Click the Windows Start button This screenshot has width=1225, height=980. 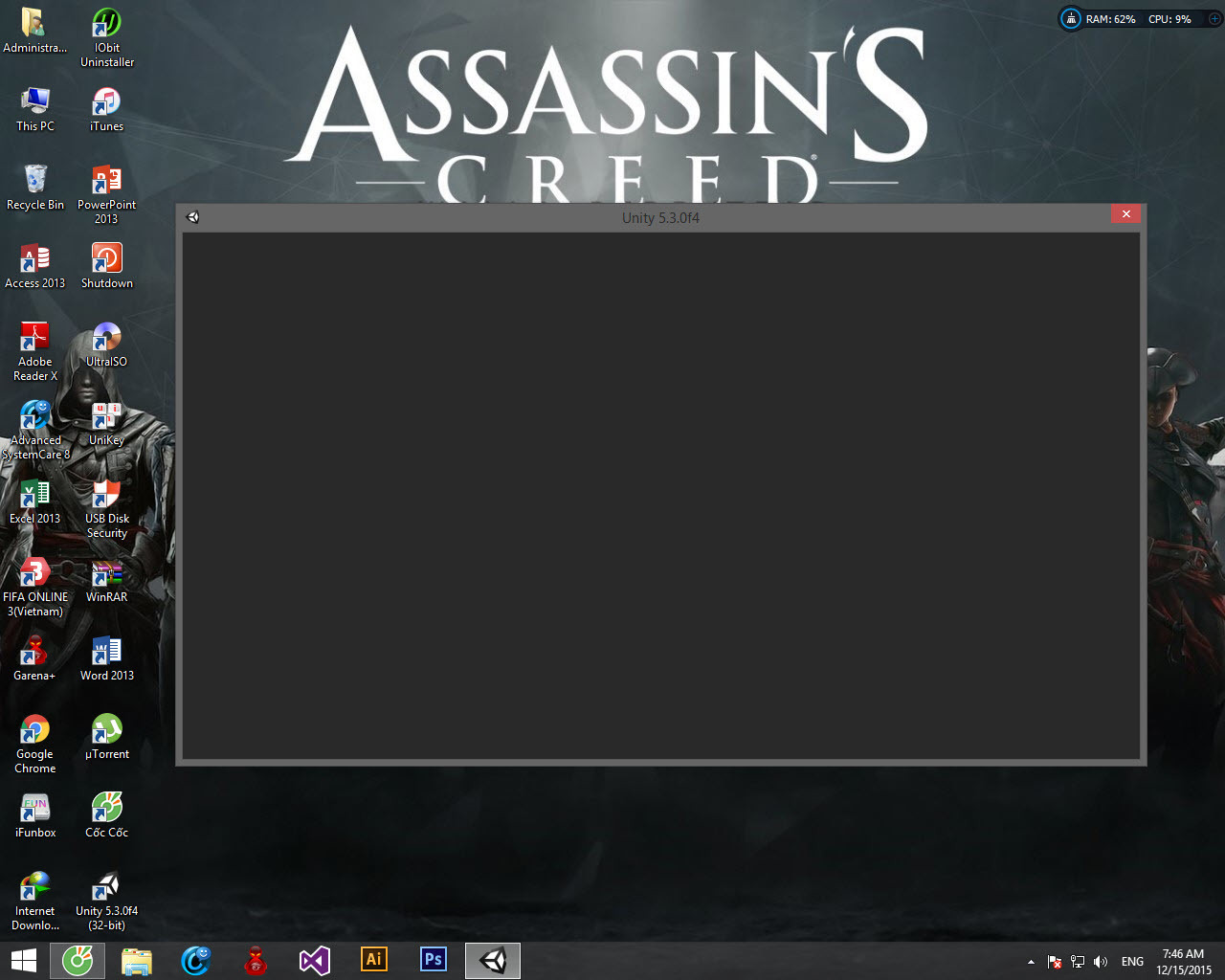click(x=24, y=960)
